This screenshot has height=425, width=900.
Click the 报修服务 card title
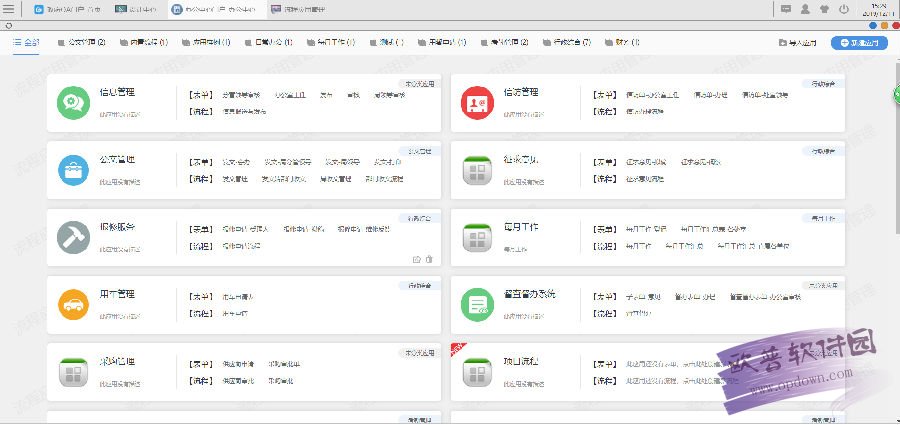118,227
